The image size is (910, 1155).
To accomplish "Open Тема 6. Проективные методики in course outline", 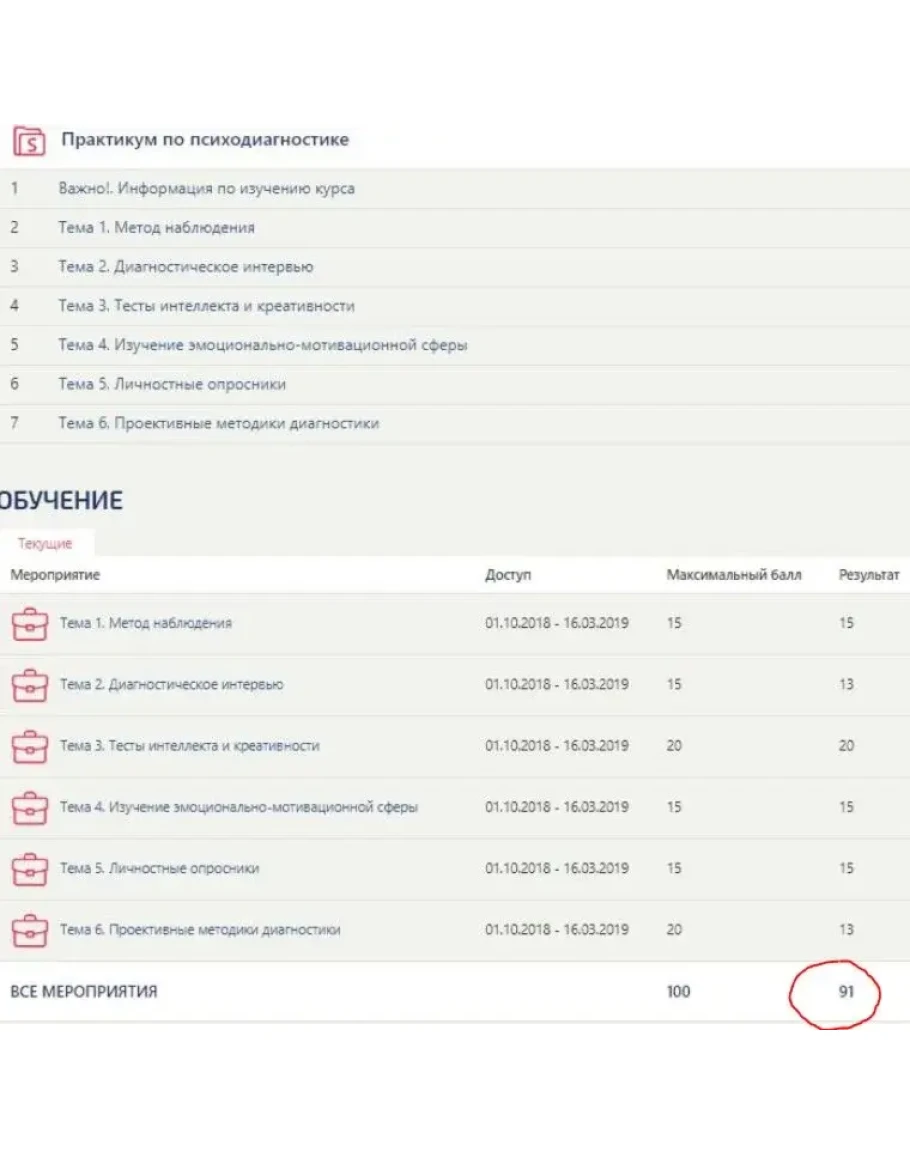I will click(218, 423).
